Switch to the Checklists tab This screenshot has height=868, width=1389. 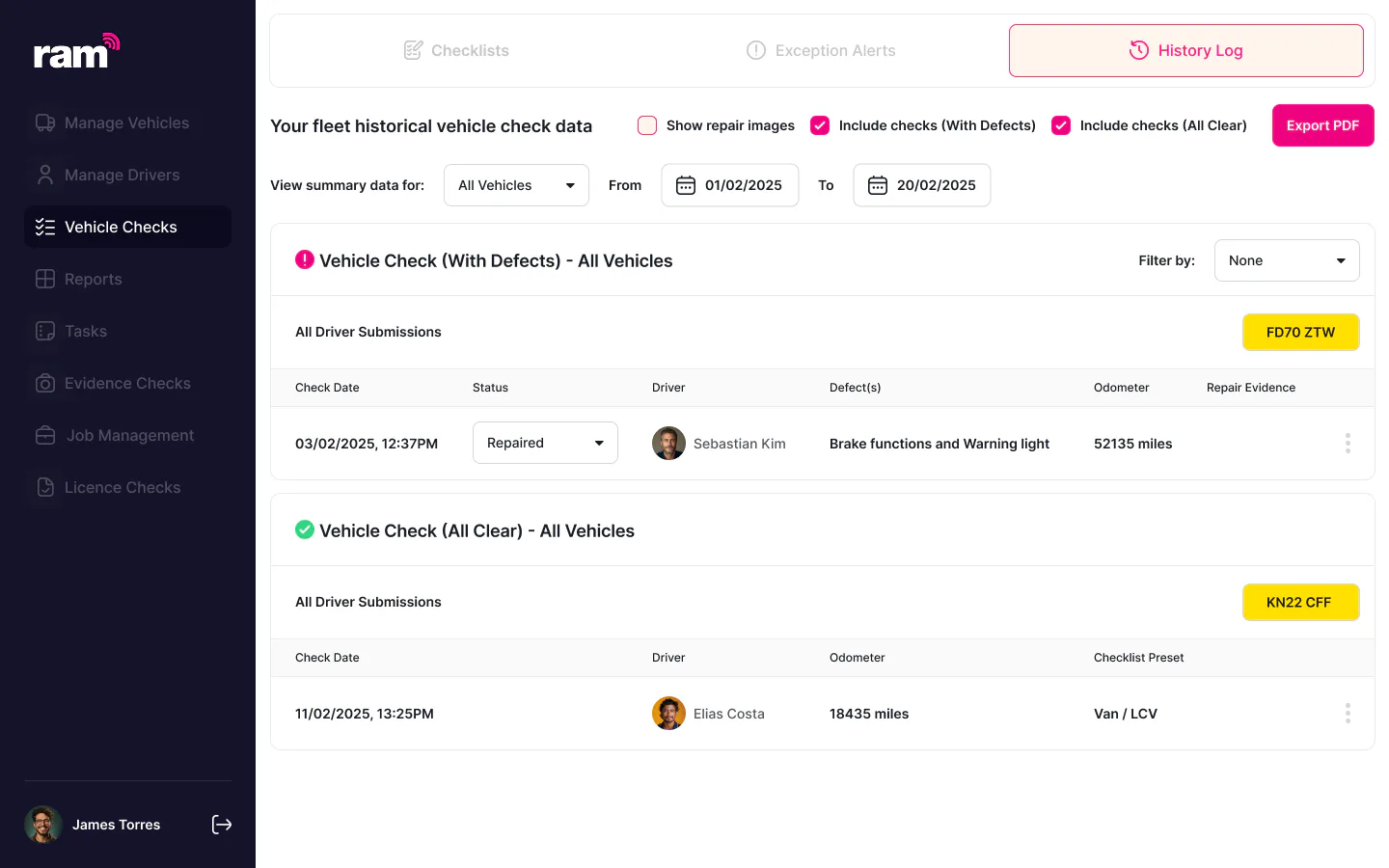(x=456, y=50)
